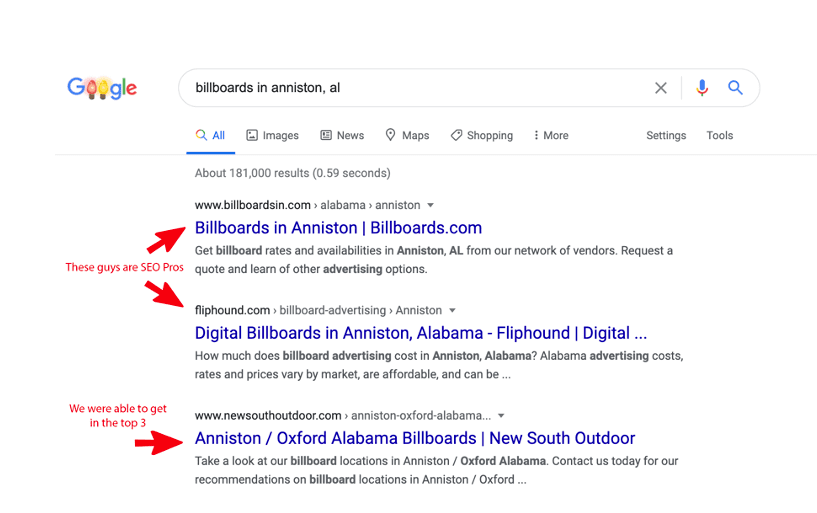
Task: Select the All results tab
Action: click(211, 135)
